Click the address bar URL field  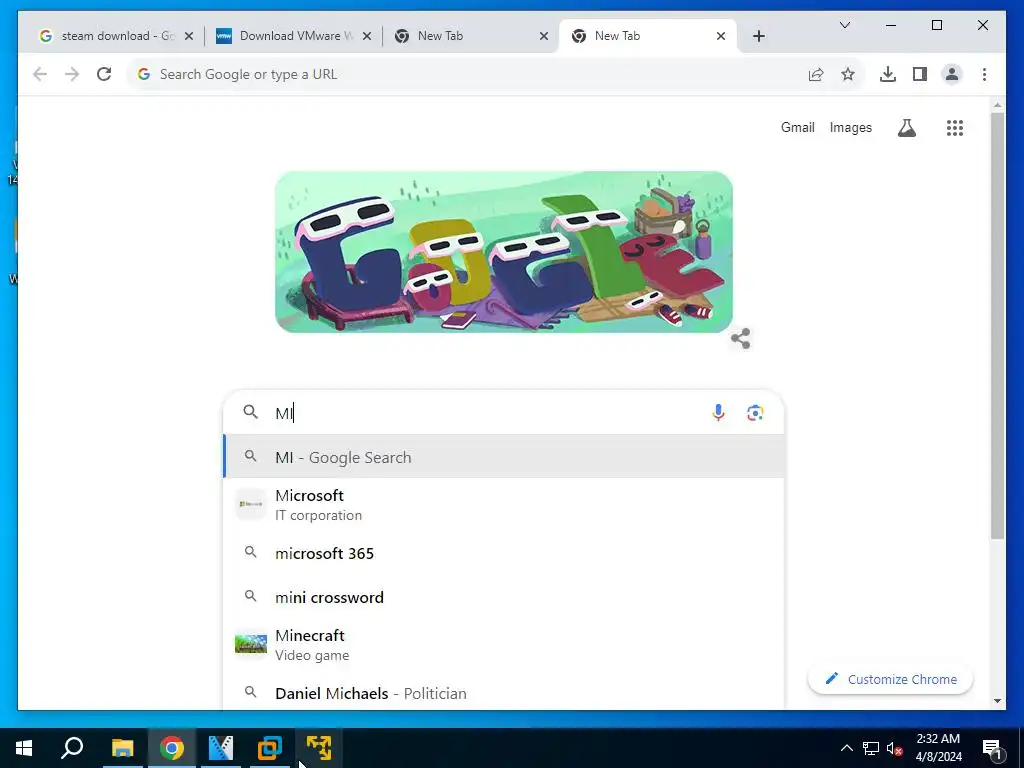click(477, 74)
